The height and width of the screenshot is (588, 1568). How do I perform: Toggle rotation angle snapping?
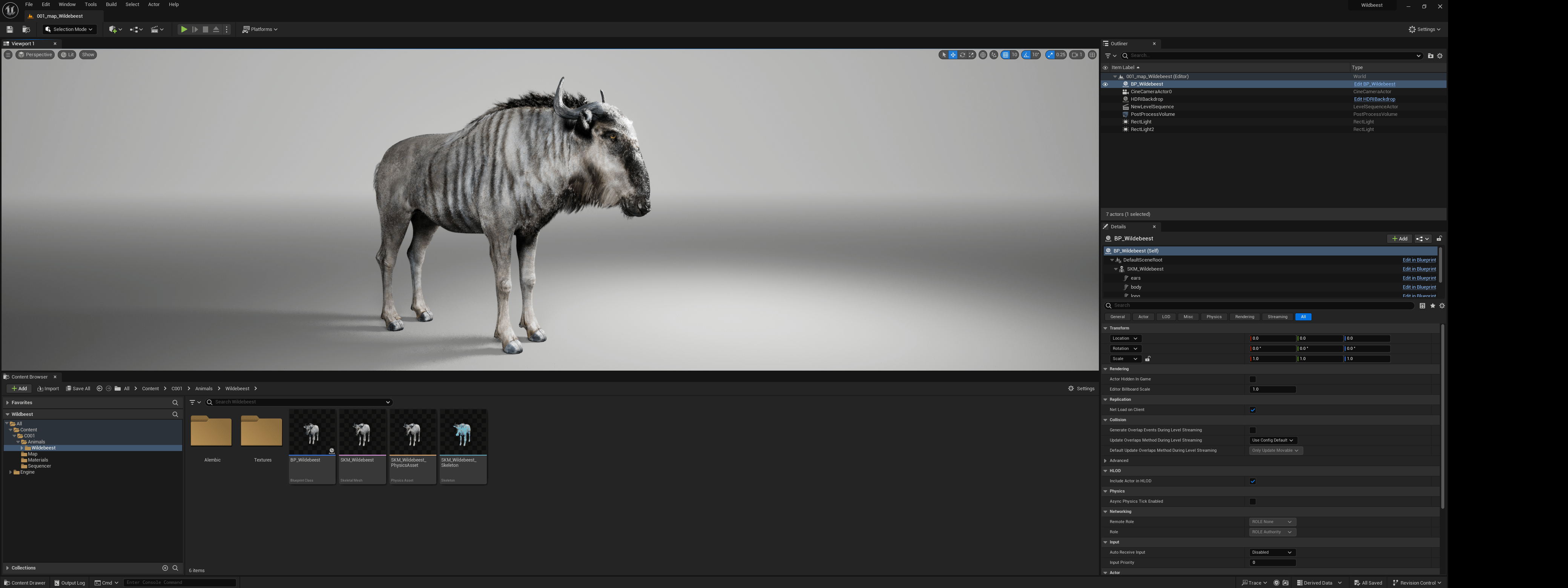pyautogui.click(x=1026, y=55)
